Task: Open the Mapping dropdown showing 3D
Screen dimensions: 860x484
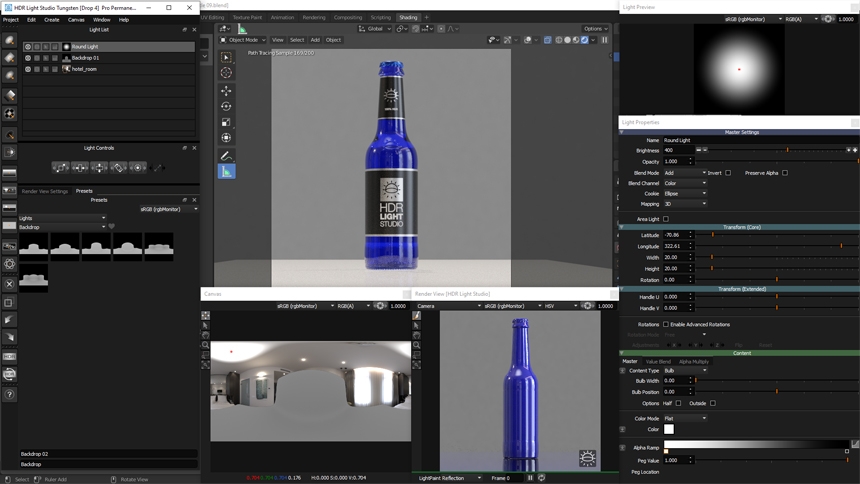Action: point(685,204)
